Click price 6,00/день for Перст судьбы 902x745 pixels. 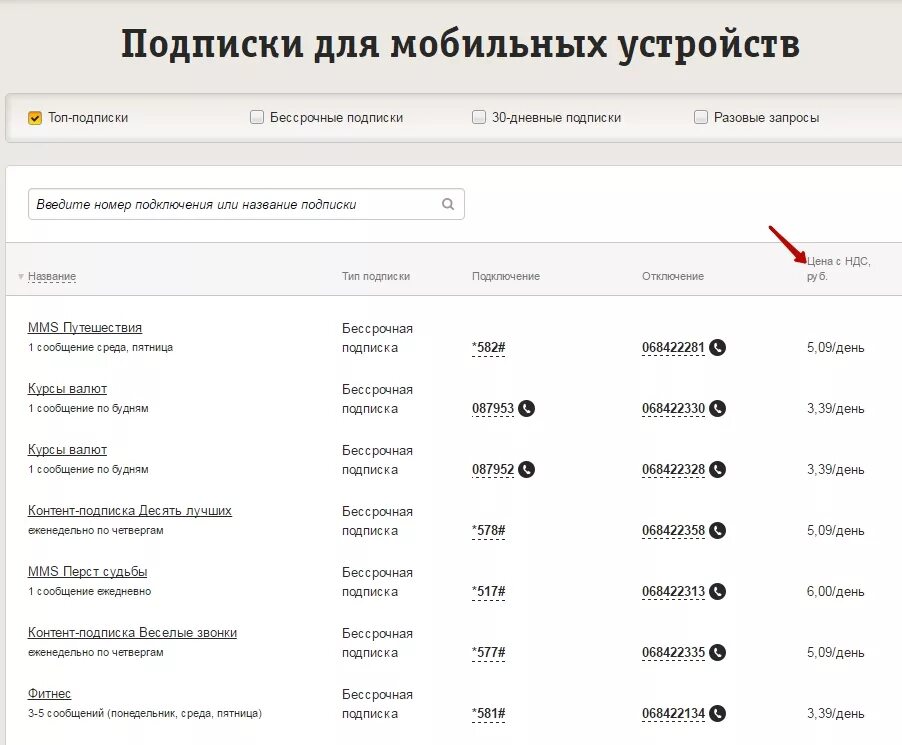click(835, 591)
